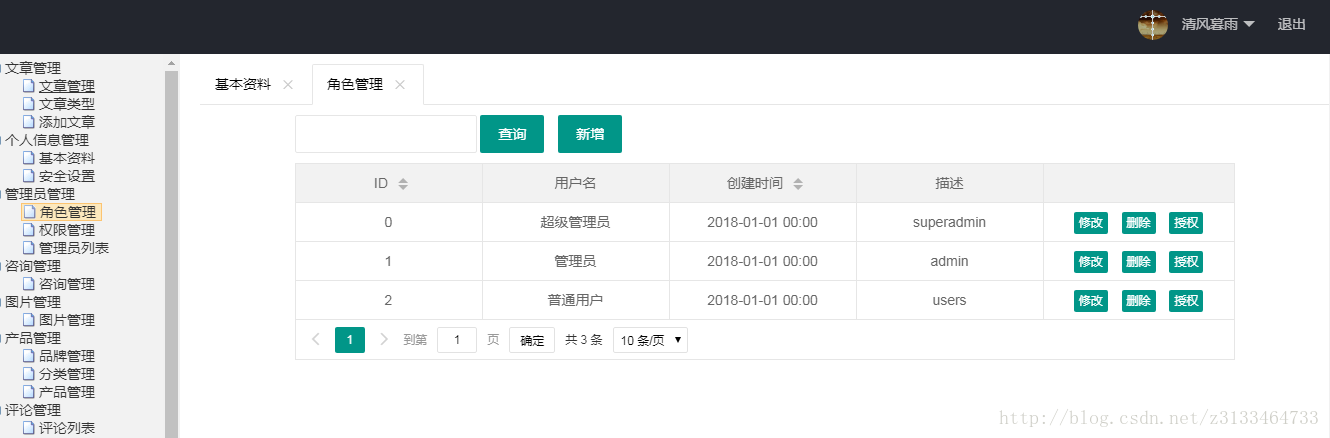Open the 10 条/页 page size dropdown

tap(650, 340)
